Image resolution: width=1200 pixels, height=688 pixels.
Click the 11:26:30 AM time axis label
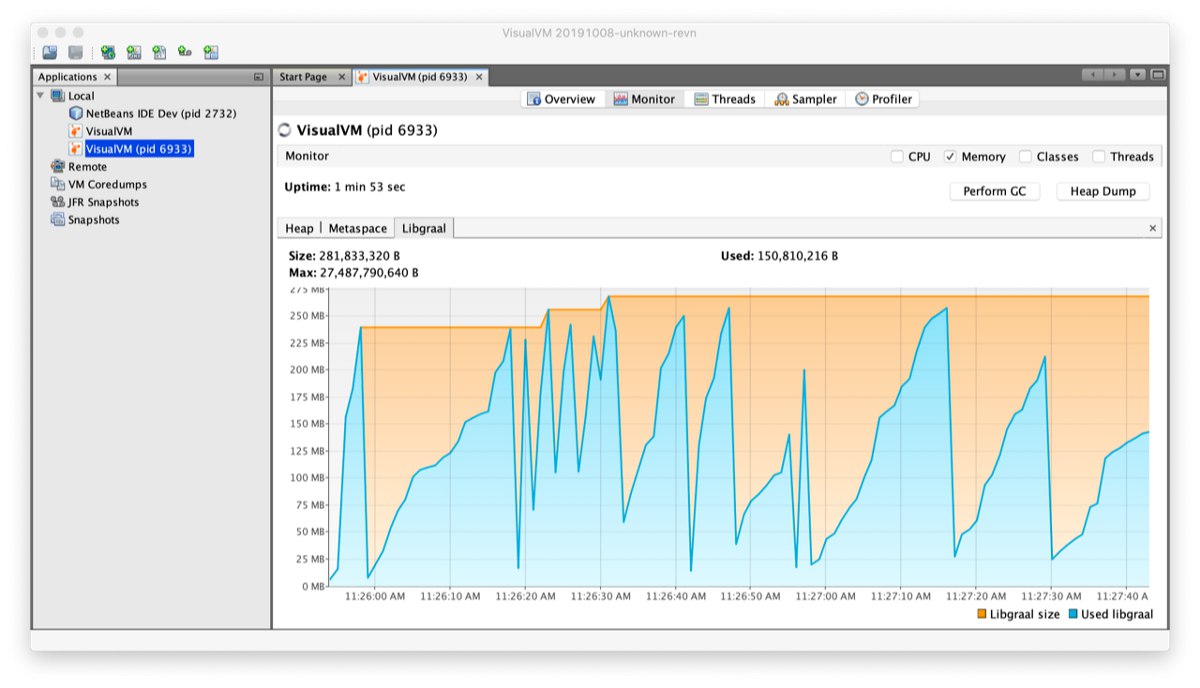coord(600,596)
